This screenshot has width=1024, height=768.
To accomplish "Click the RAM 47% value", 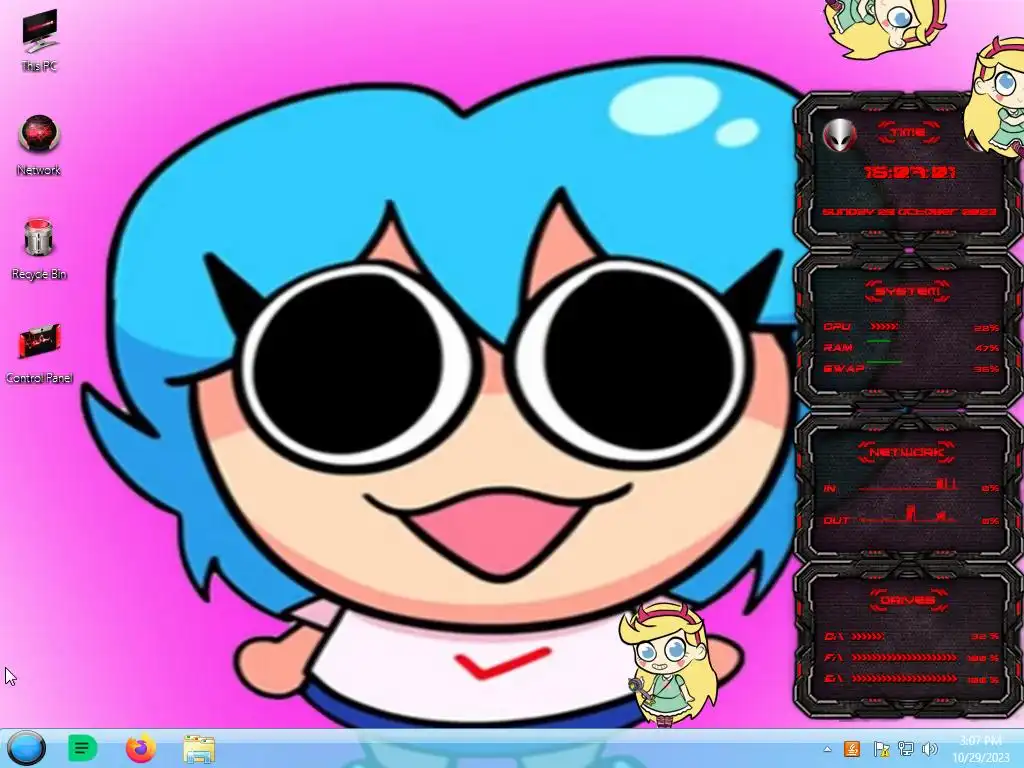I will click(x=986, y=348).
